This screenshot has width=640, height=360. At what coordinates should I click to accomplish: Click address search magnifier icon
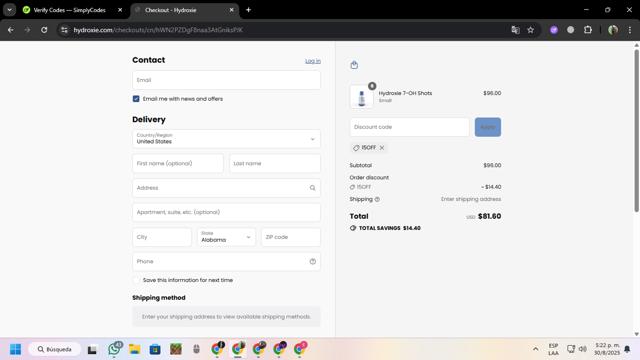click(312, 188)
